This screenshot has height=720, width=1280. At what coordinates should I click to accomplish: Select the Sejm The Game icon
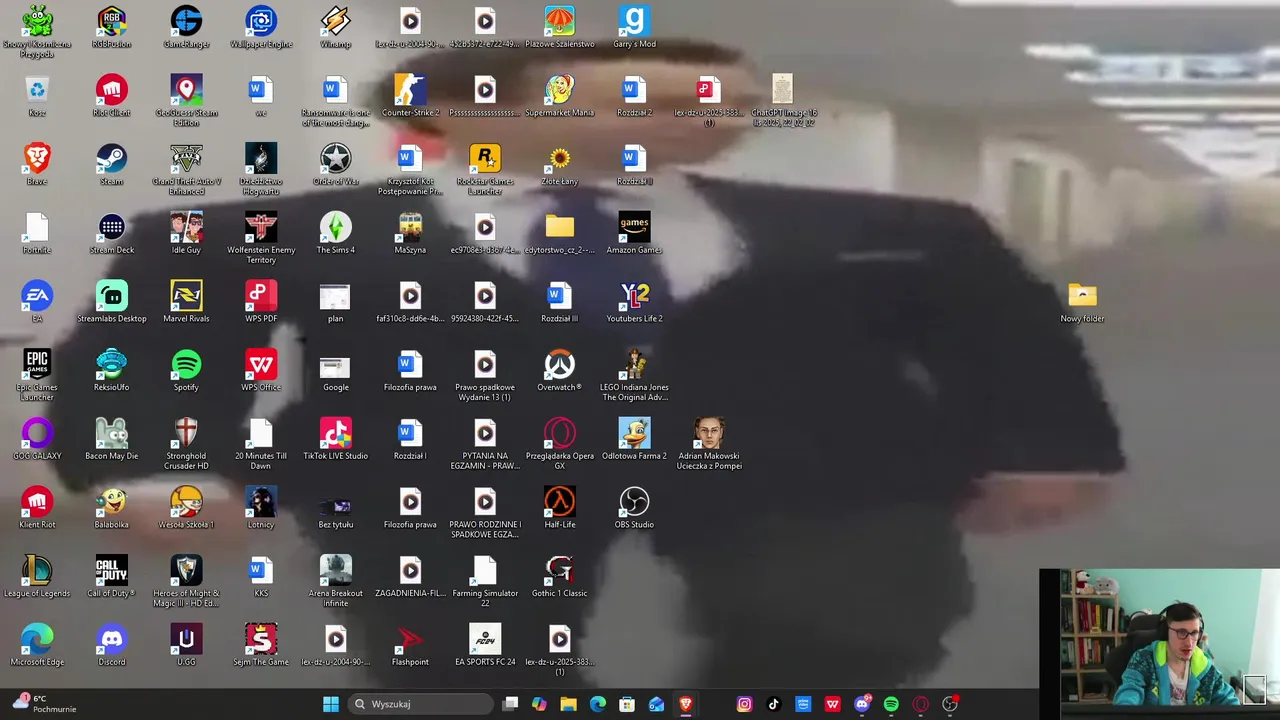[x=261, y=645]
